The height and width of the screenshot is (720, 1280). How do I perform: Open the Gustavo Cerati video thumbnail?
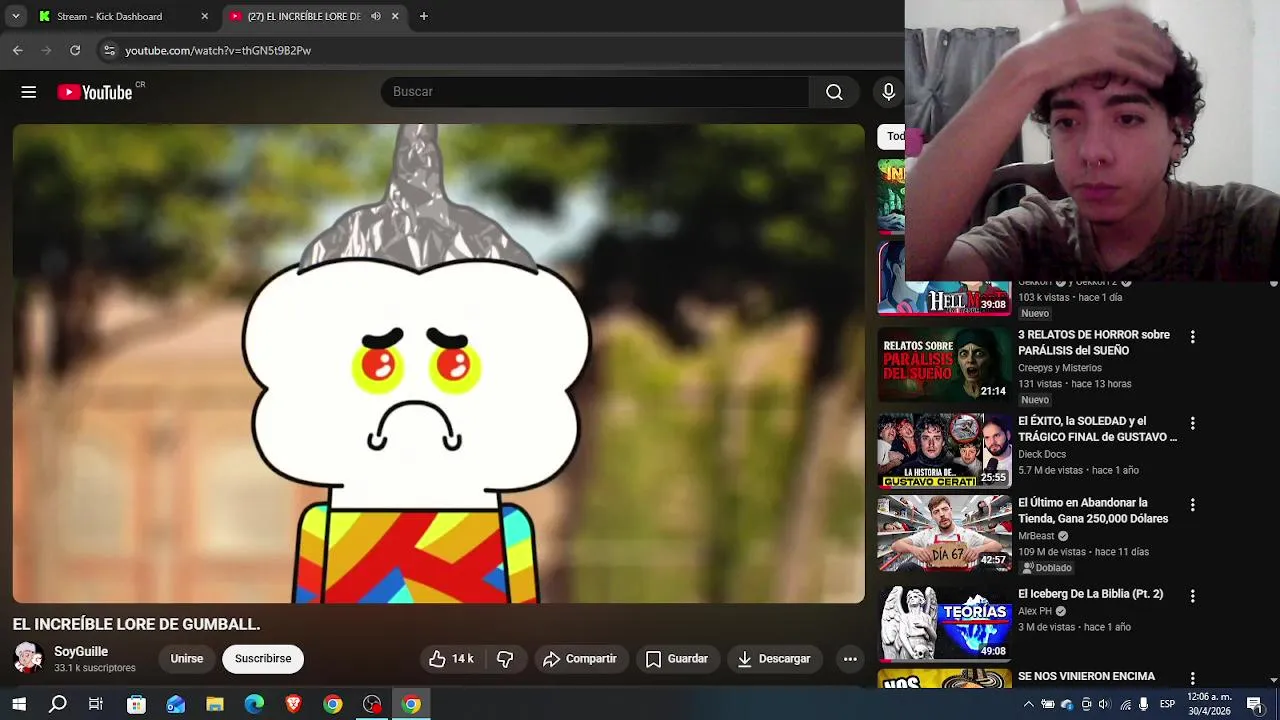tap(945, 451)
